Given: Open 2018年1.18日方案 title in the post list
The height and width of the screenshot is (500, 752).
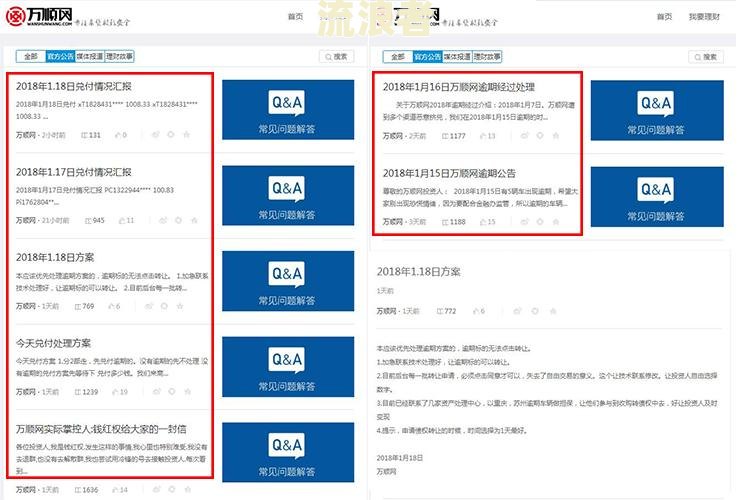Looking at the screenshot, I should point(55,257).
